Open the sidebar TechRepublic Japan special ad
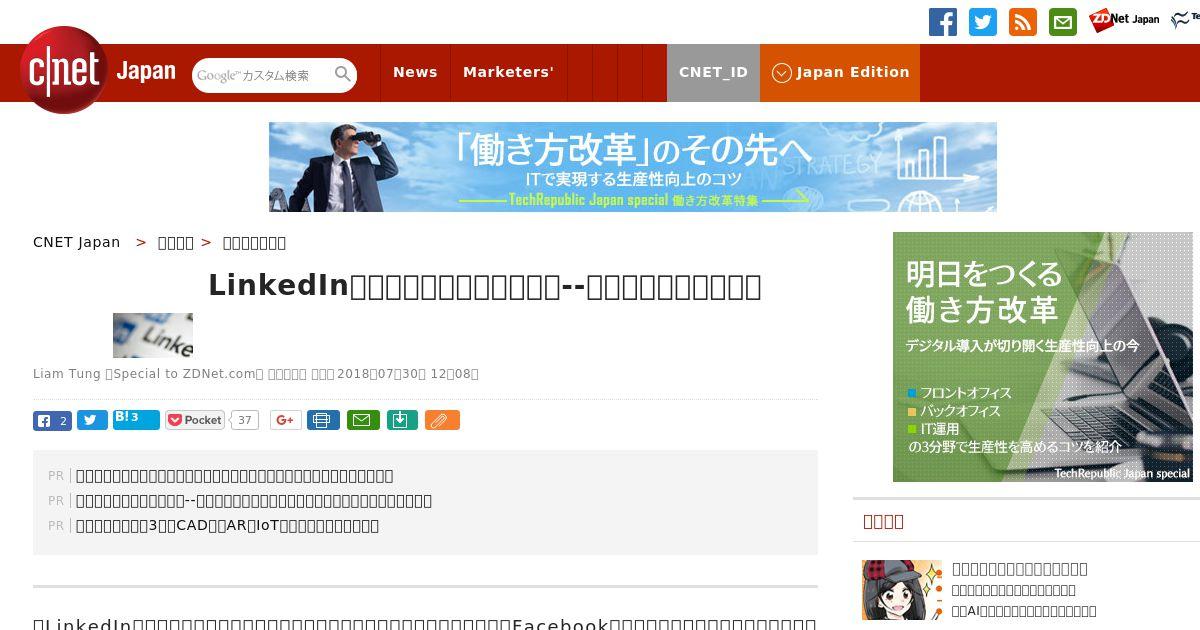The width and height of the screenshot is (1200, 630). click(x=1042, y=357)
